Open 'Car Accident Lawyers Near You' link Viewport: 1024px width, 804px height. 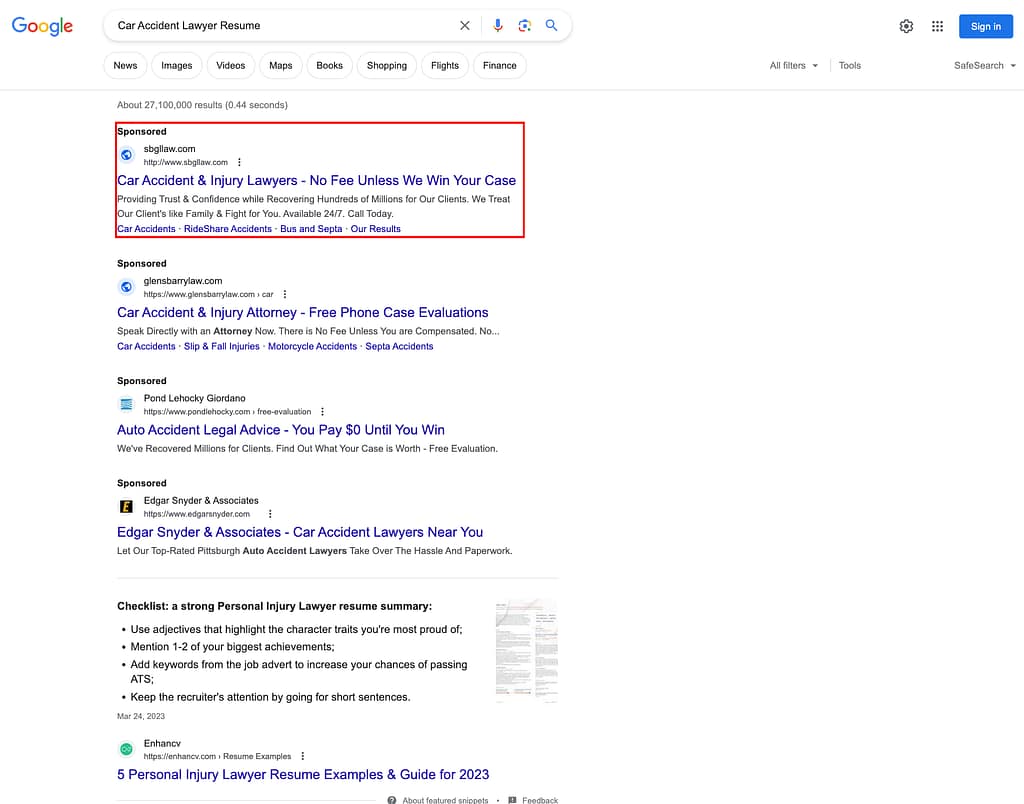pos(300,532)
